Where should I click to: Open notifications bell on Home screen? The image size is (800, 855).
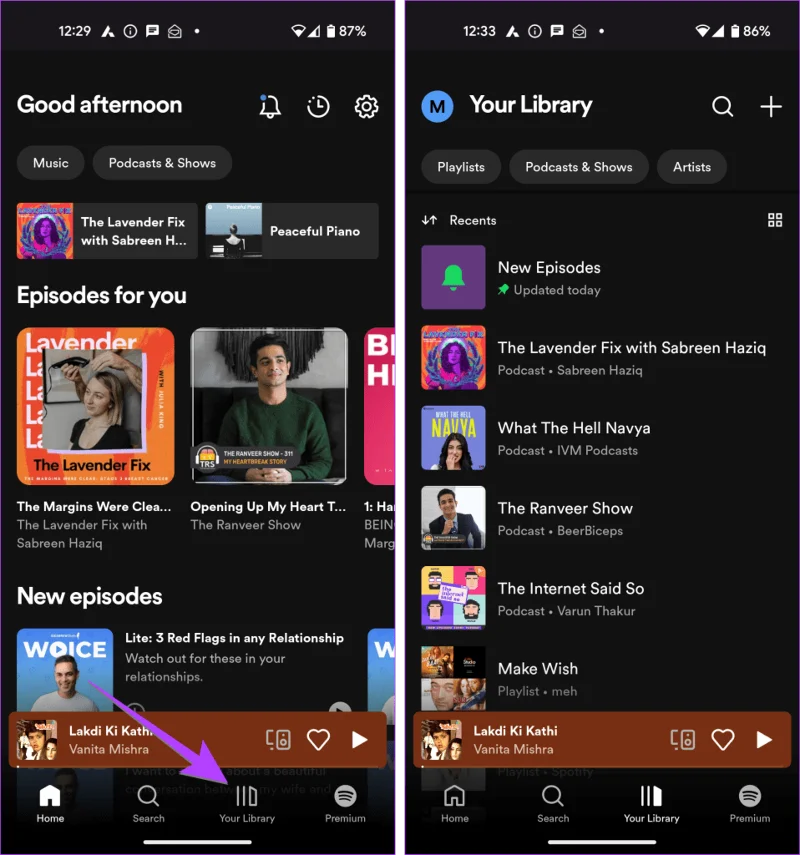point(269,106)
